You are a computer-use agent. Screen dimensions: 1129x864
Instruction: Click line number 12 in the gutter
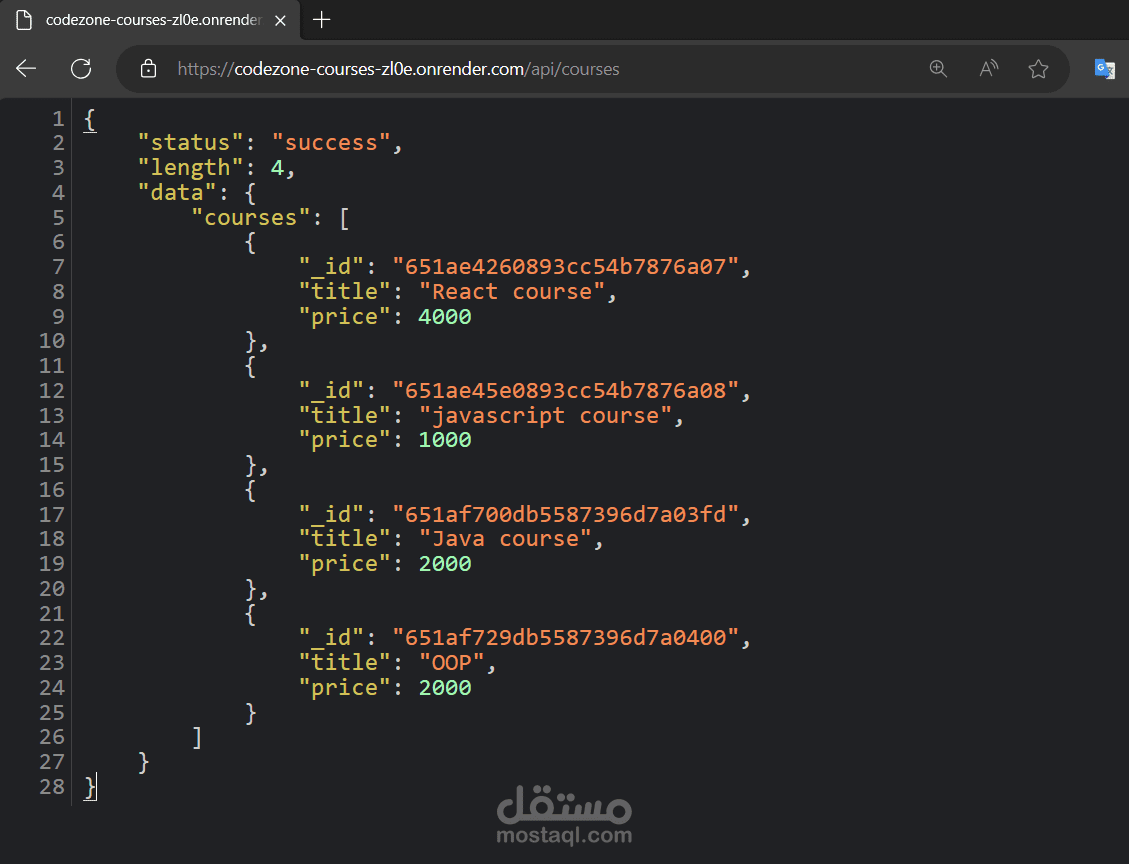pyautogui.click(x=52, y=390)
